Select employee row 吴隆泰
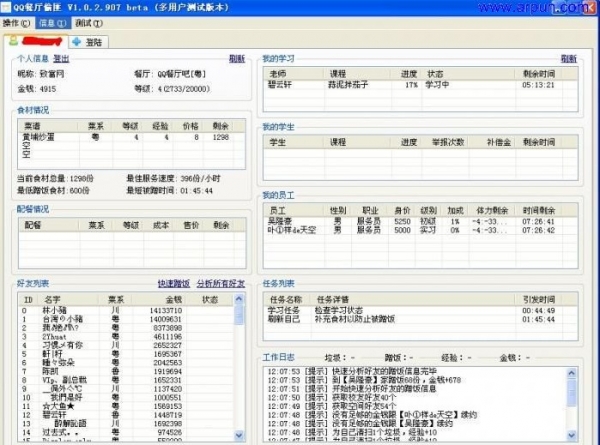The height and width of the screenshot is (445, 600). 420,221
